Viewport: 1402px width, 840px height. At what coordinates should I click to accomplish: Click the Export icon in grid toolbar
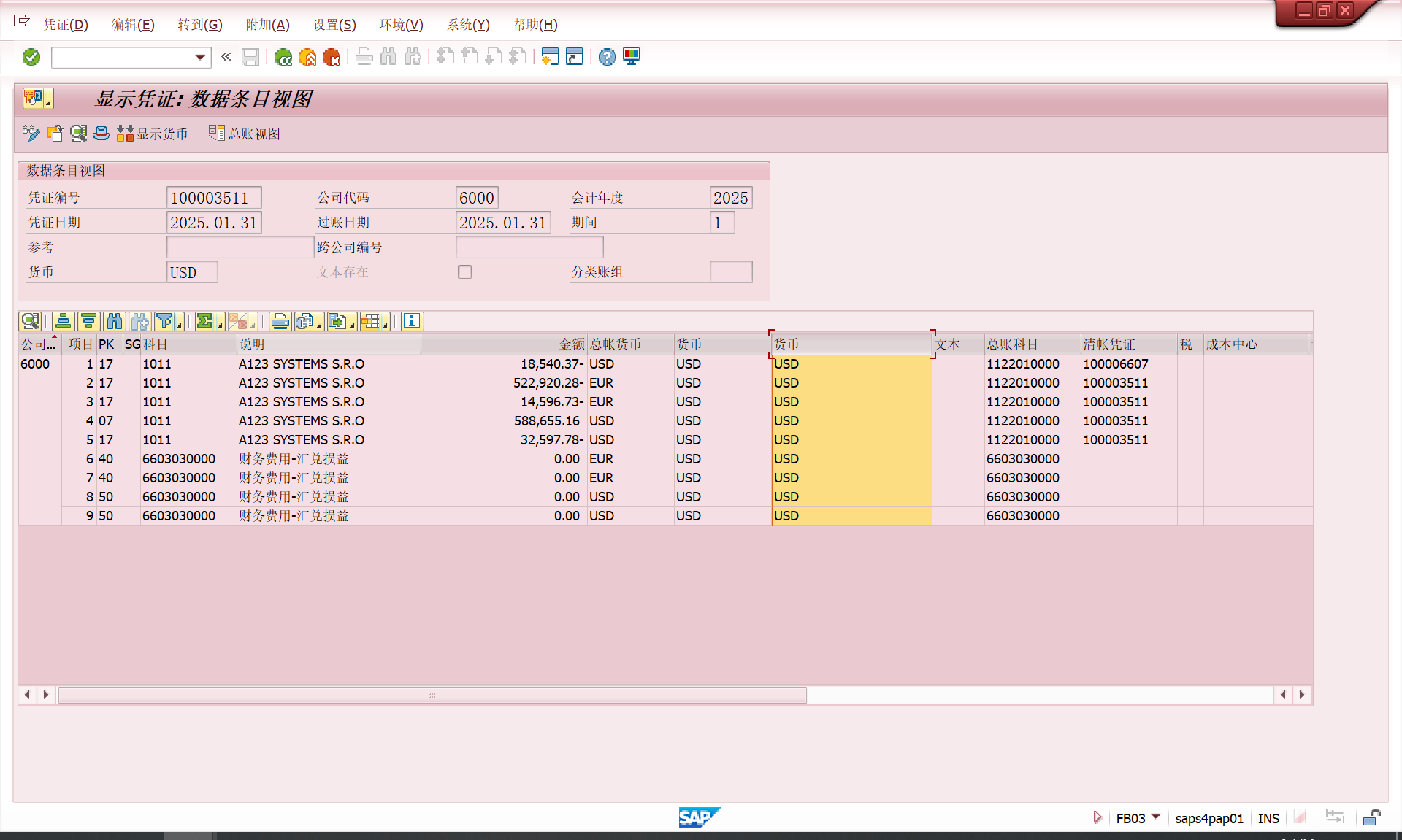(x=337, y=321)
